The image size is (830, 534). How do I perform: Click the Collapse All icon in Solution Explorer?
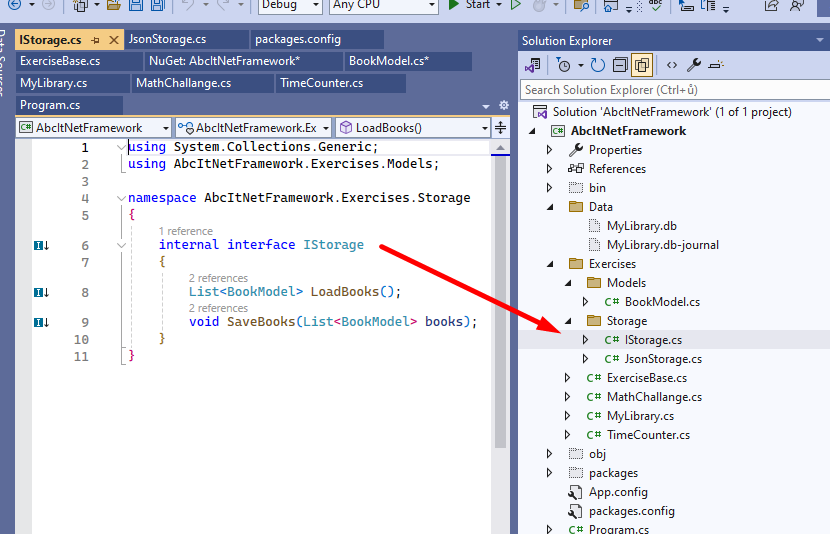point(619,65)
